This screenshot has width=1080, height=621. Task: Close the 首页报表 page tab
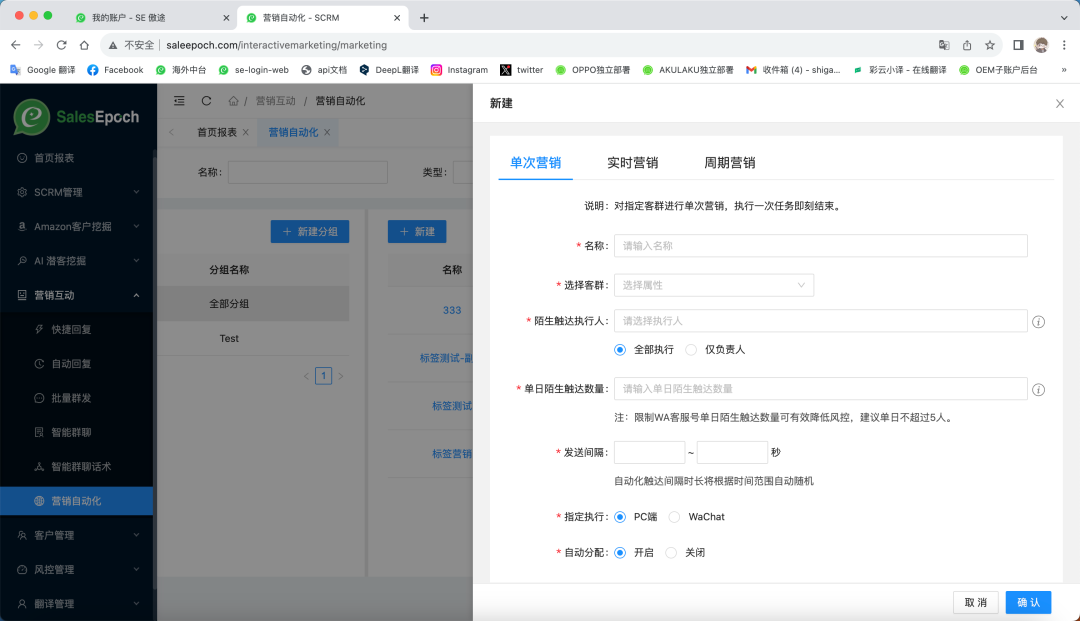(245, 132)
